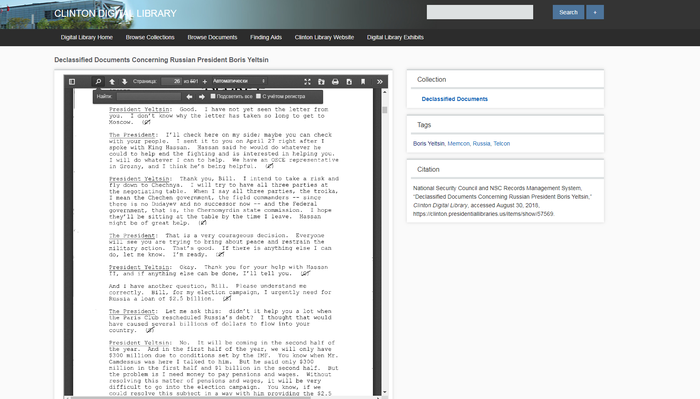Download the PDF document
This screenshot has width=700, height=399.
tap(349, 81)
